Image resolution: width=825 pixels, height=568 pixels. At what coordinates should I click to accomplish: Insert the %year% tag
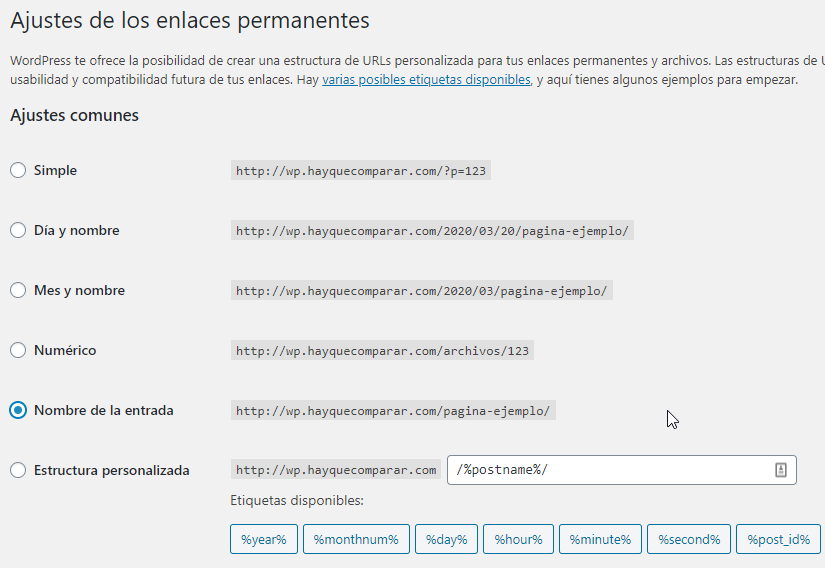264,540
